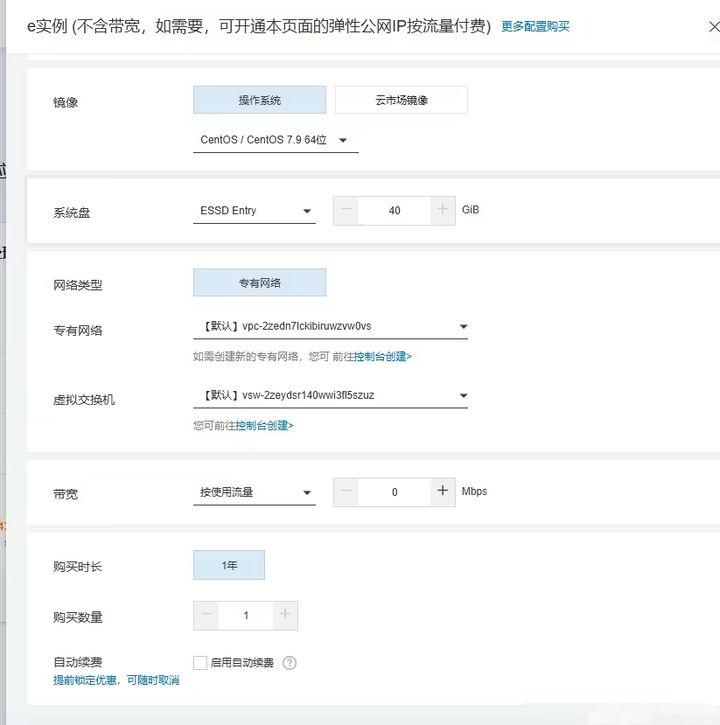Decrease bandwidth Mbps with minus button
Viewport: 720px width, 725px height.
tap(346, 491)
